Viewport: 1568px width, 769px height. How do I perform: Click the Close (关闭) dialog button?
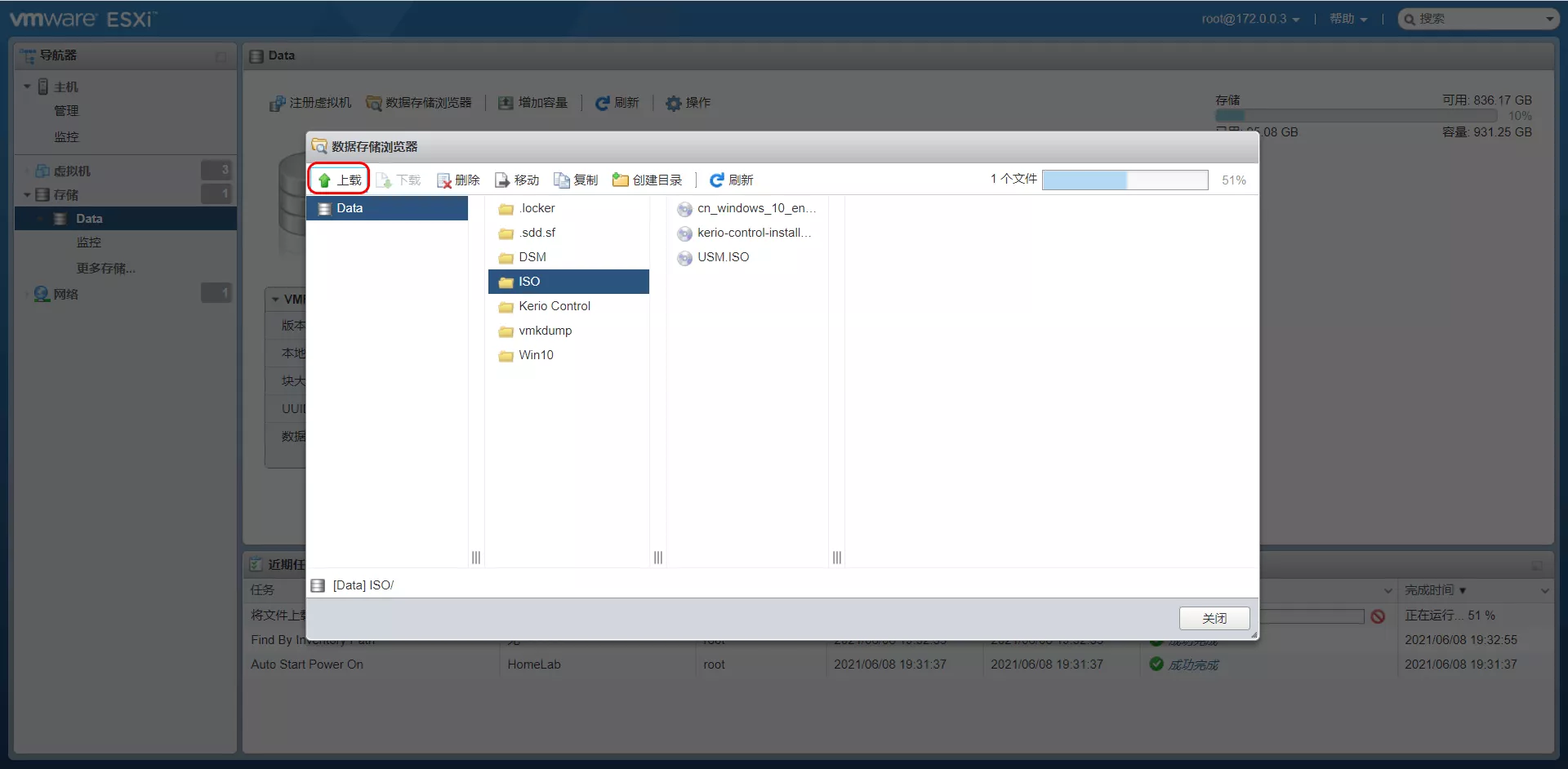[1214, 619]
